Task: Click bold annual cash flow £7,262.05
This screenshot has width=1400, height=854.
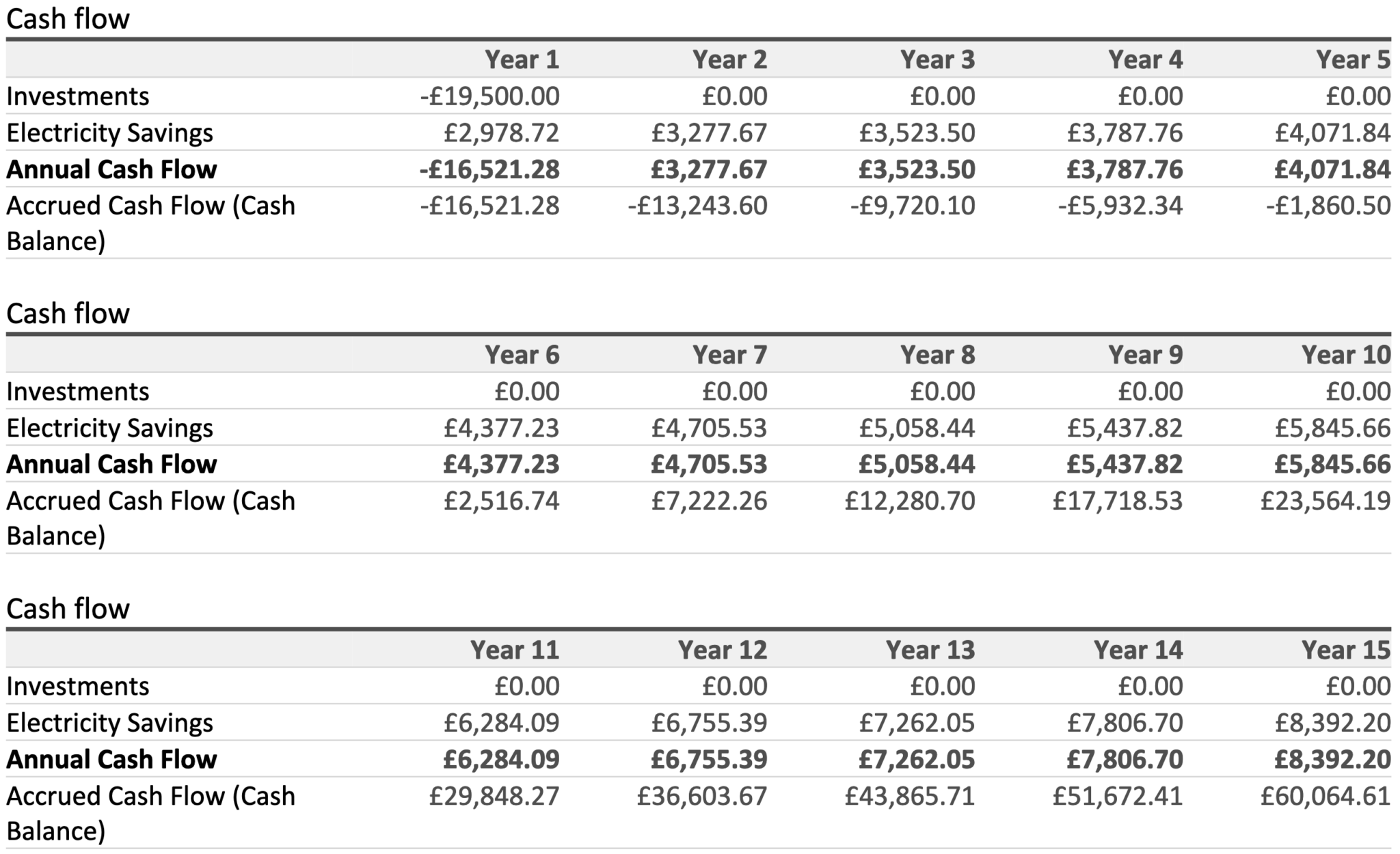Action: point(917,760)
